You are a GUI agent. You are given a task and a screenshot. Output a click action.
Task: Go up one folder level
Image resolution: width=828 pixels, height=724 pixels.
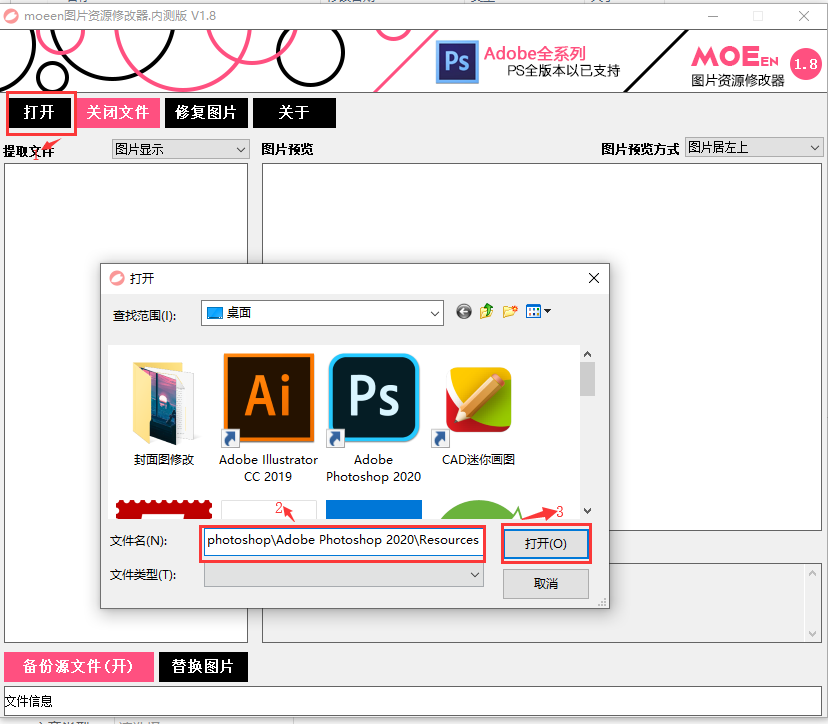(x=487, y=311)
